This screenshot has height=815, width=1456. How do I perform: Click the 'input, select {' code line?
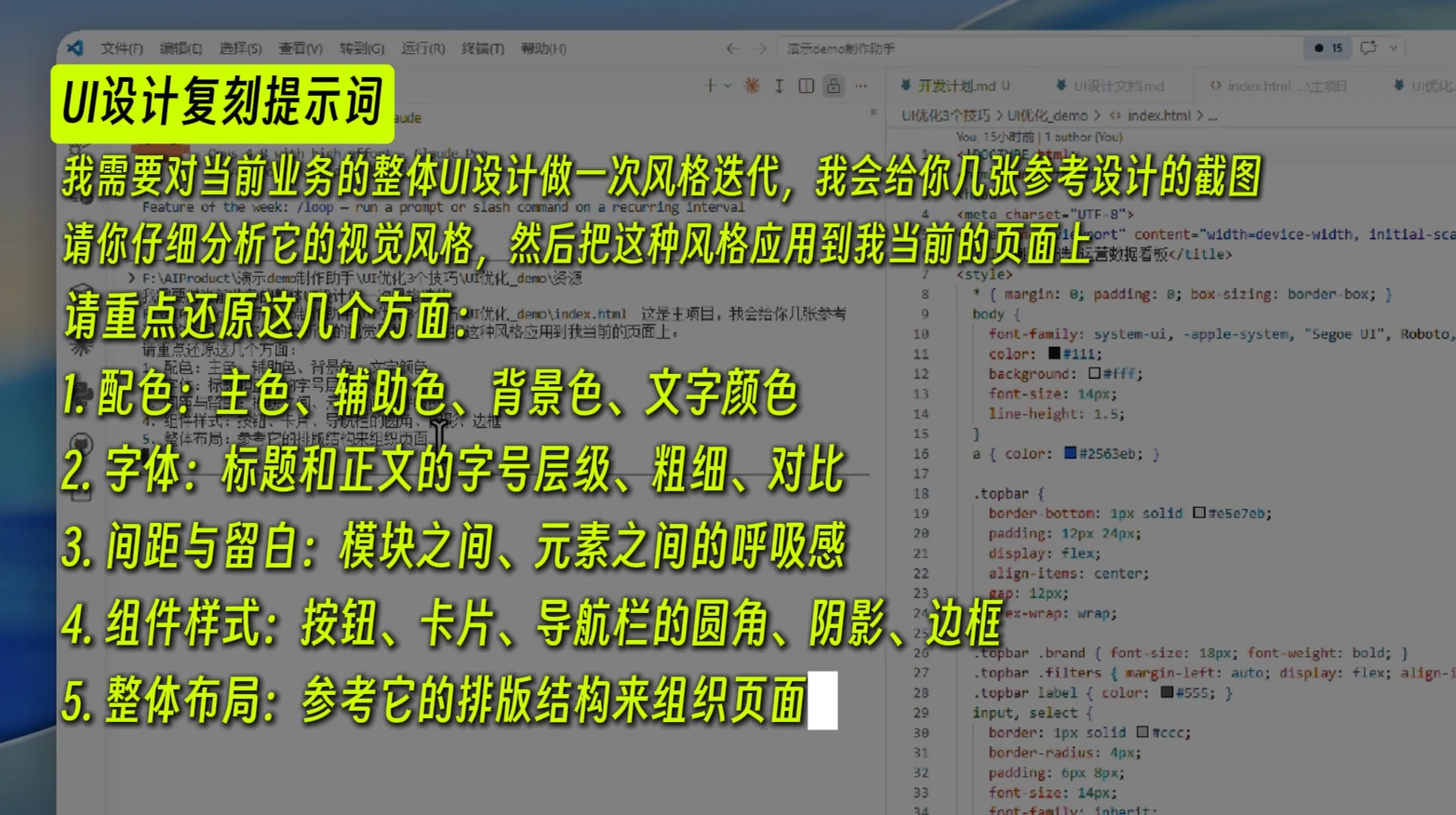(x=1032, y=713)
